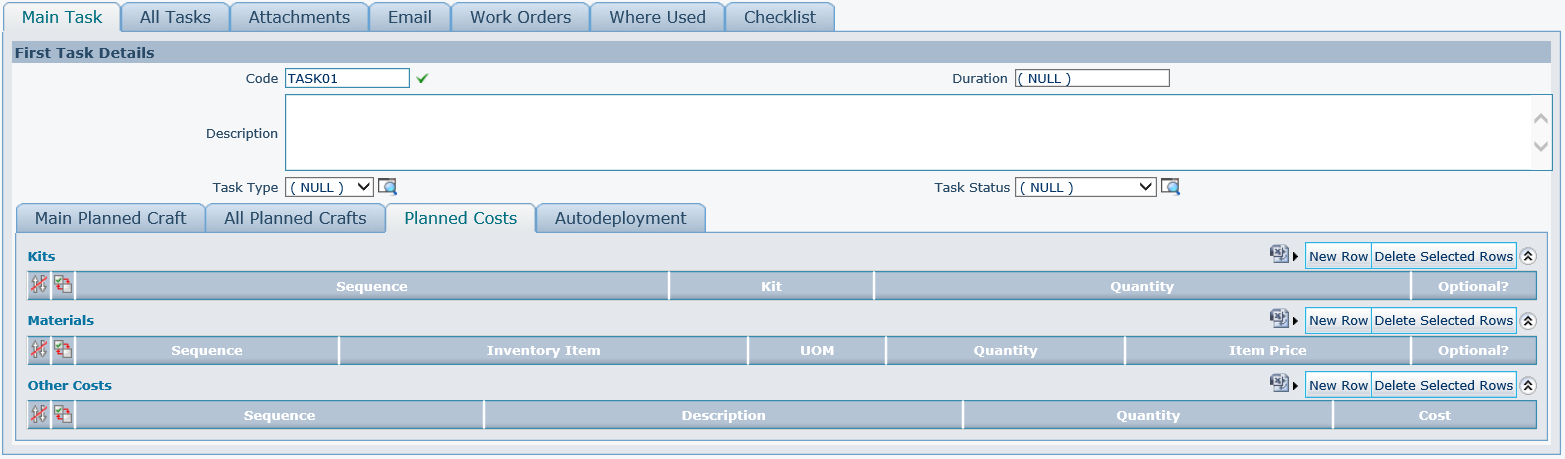
Task: Click the invert selection icon in Kits grid
Action: click(x=63, y=285)
